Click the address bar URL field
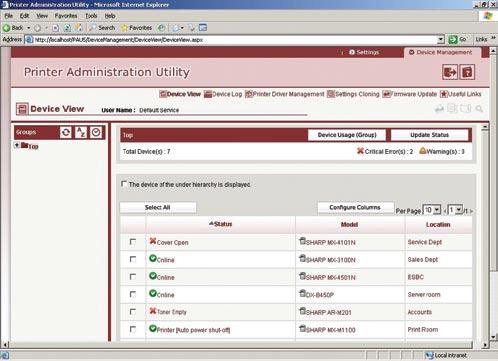This screenshot has height=361, width=498. tap(235, 40)
